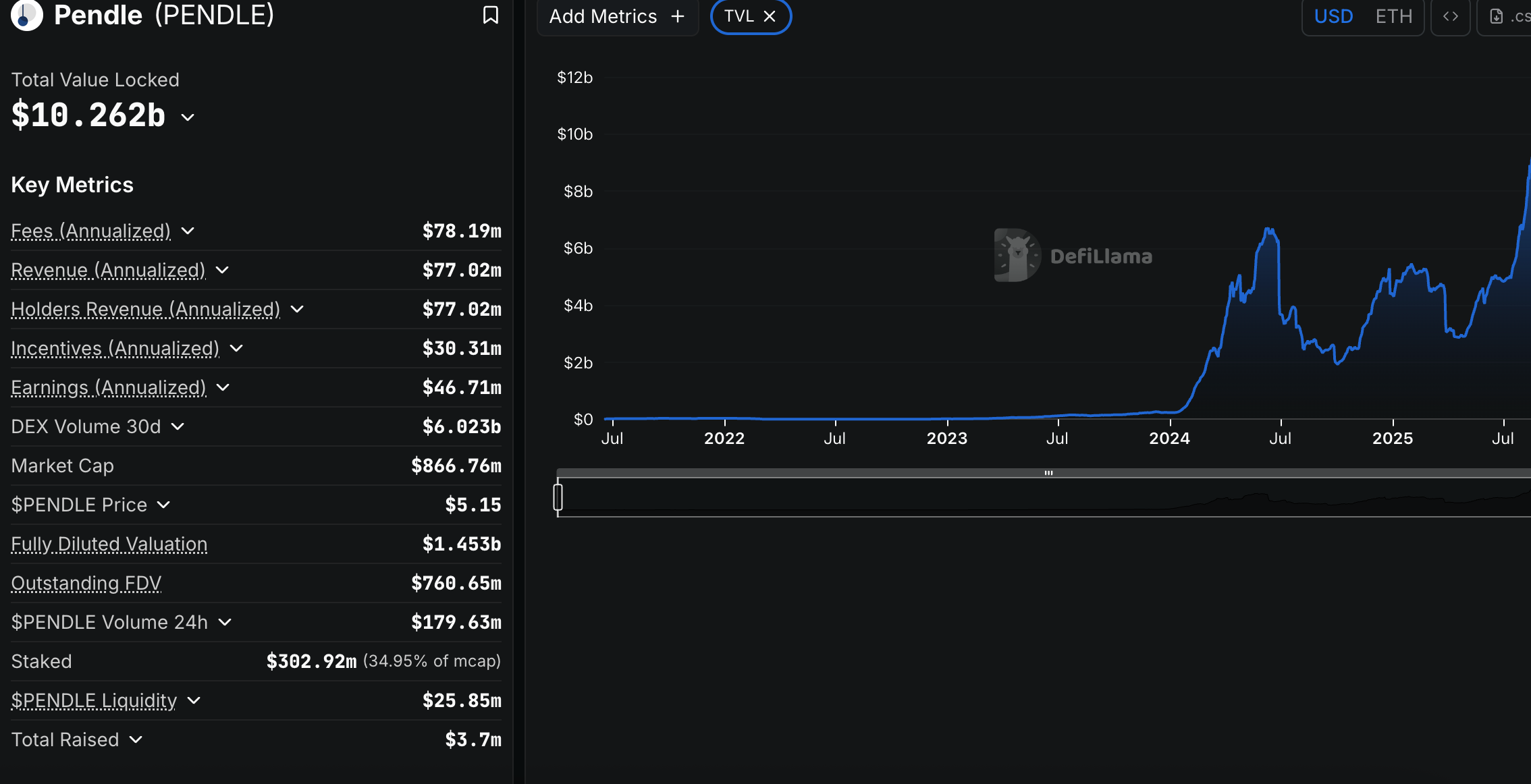Click the 2022 label on chart x-axis

(724, 439)
